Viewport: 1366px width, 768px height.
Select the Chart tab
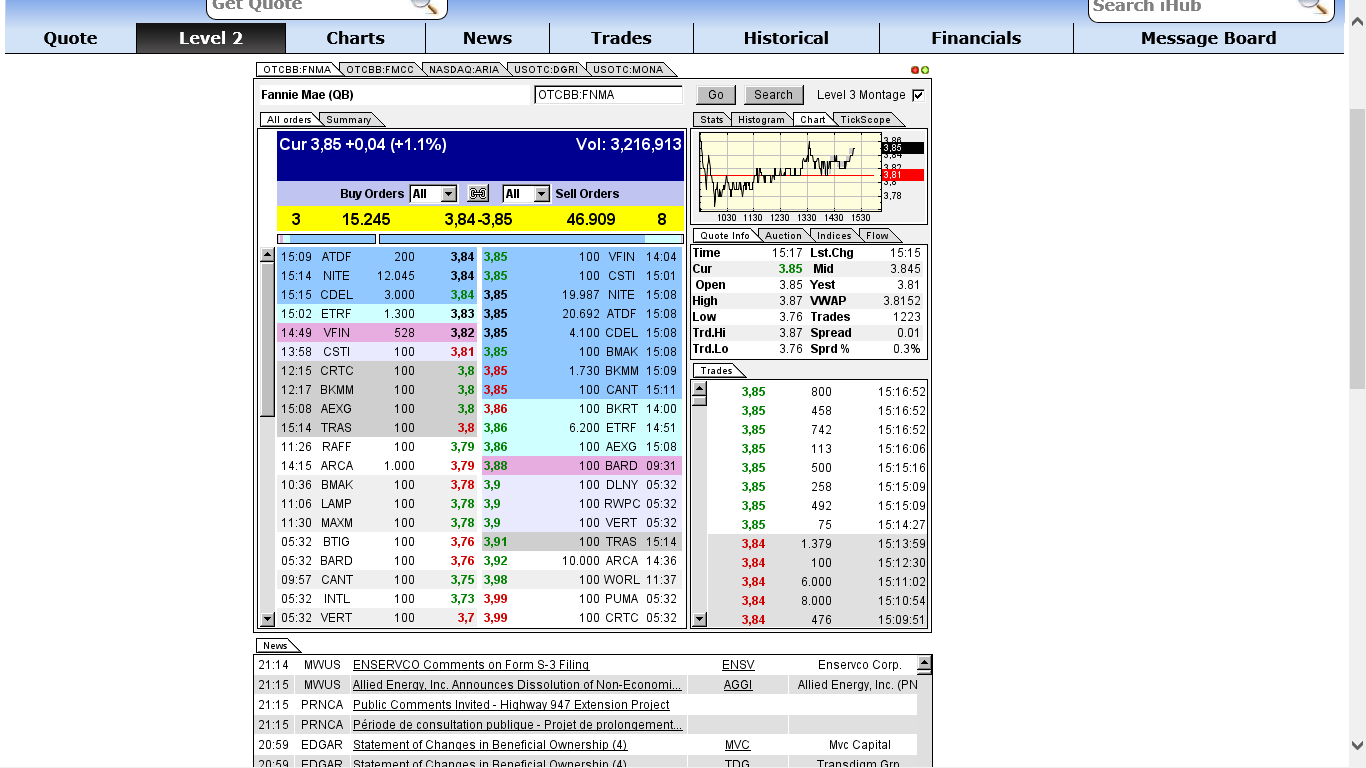click(813, 120)
